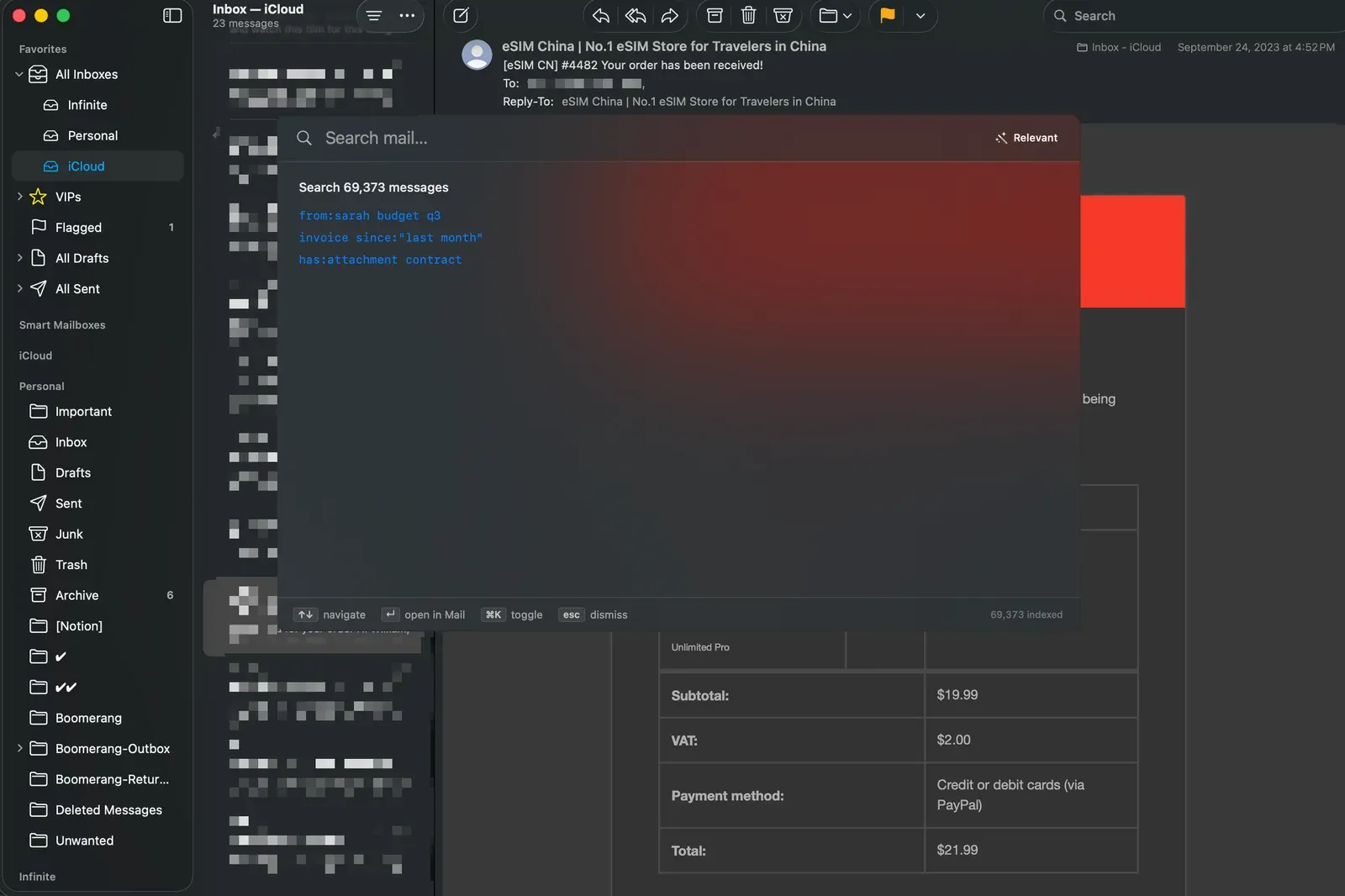Click the All Drafts document icon
The width and height of the screenshot is (1345, 896).
(38, 258)
